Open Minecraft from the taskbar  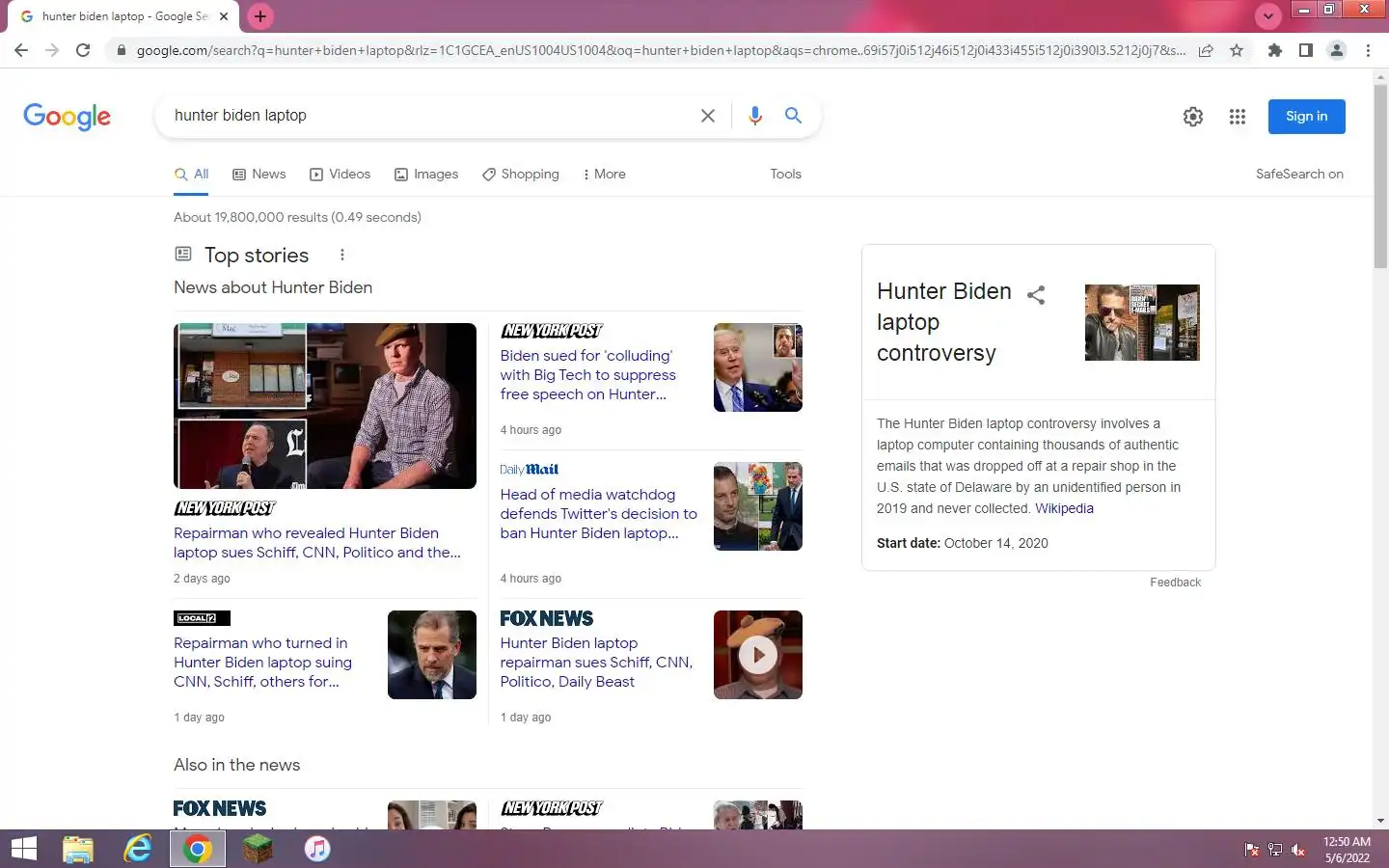(258, 849)
